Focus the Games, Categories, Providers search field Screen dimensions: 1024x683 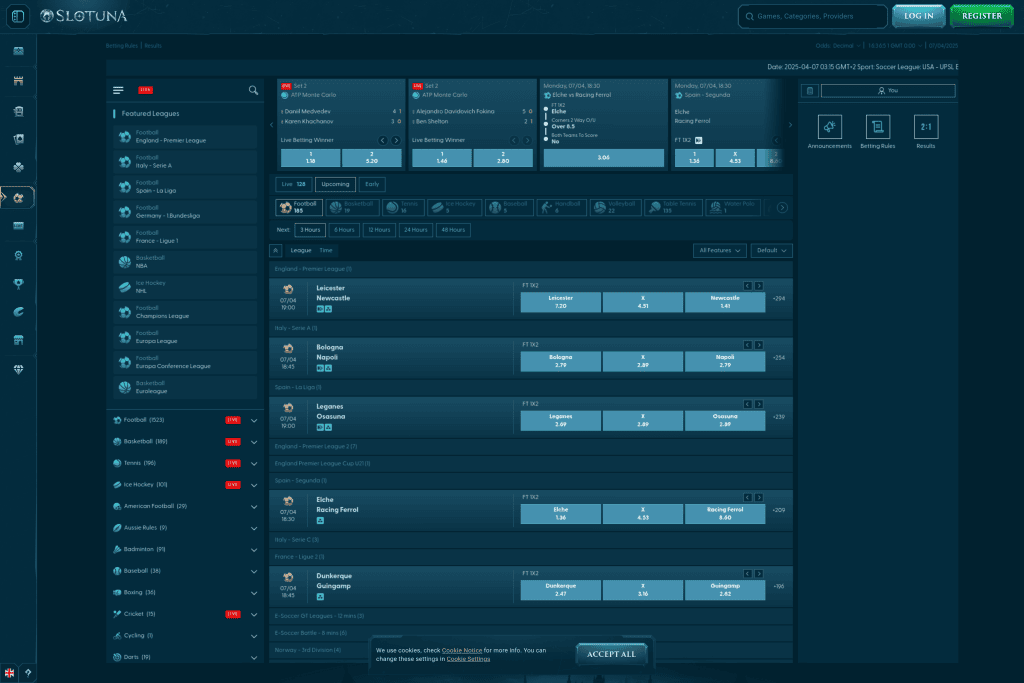[812, 16]
